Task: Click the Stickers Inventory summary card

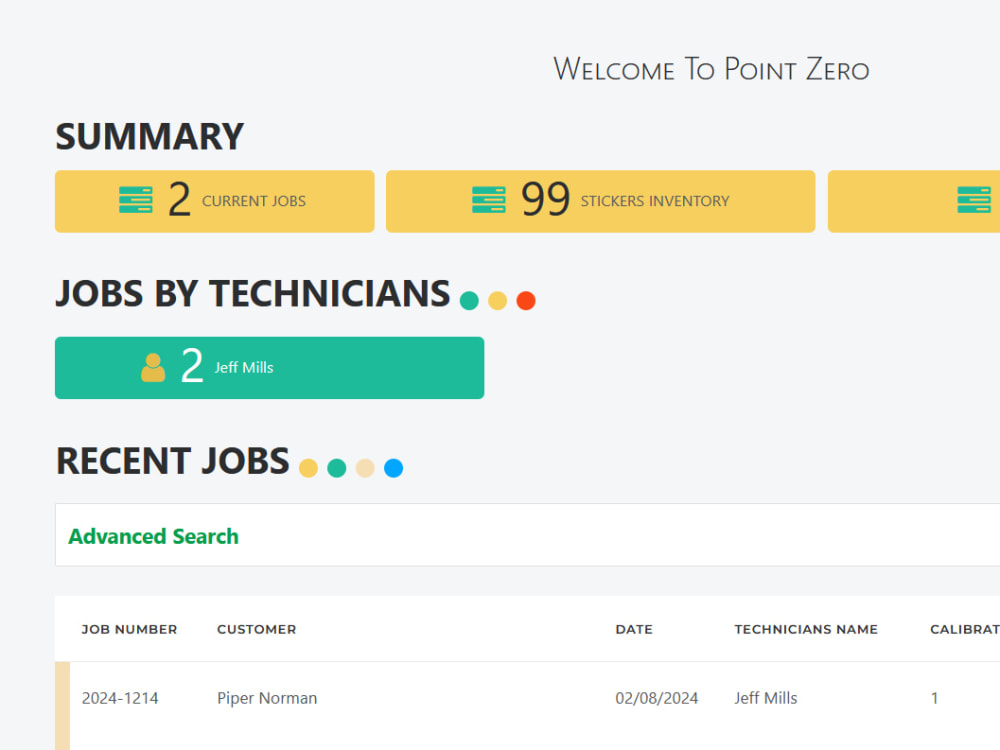Action: (x=600, y=200)
